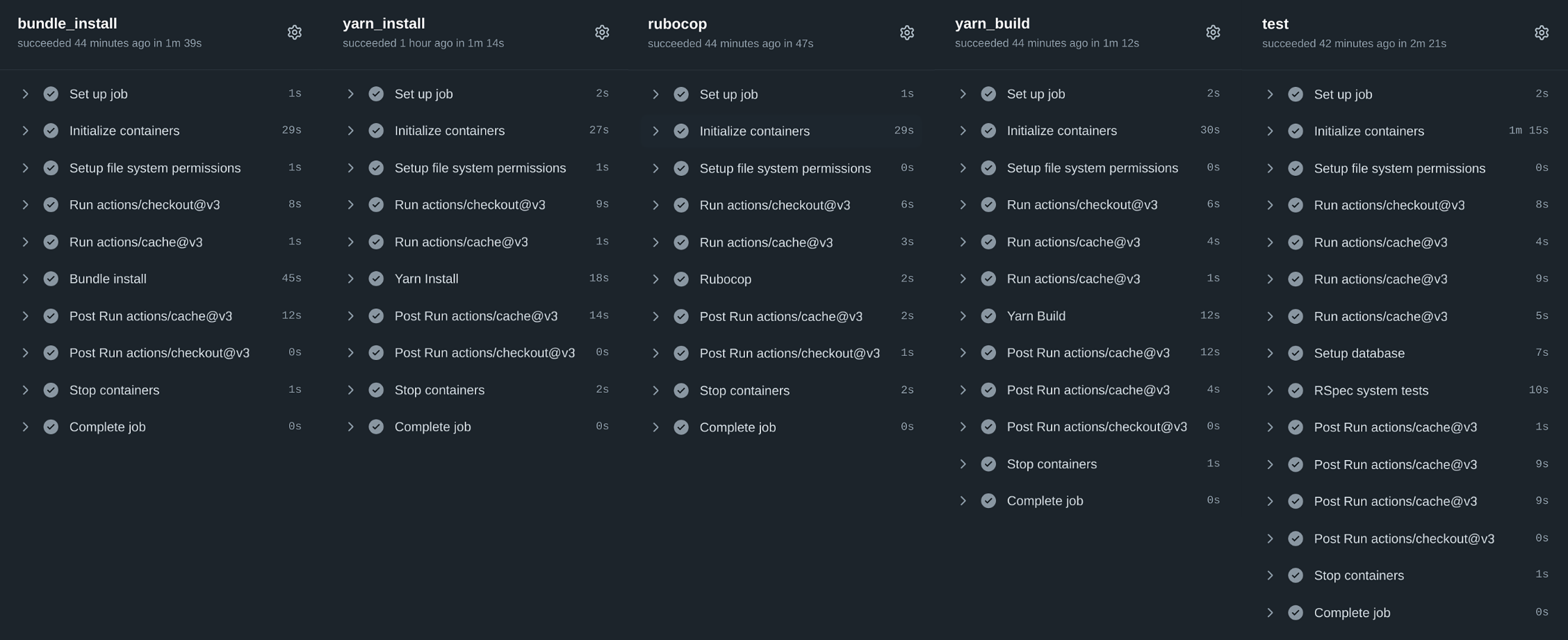Click check icon beside rubocop Complete job
This screenshot has width=1568, height=640.
pos(681,427)
